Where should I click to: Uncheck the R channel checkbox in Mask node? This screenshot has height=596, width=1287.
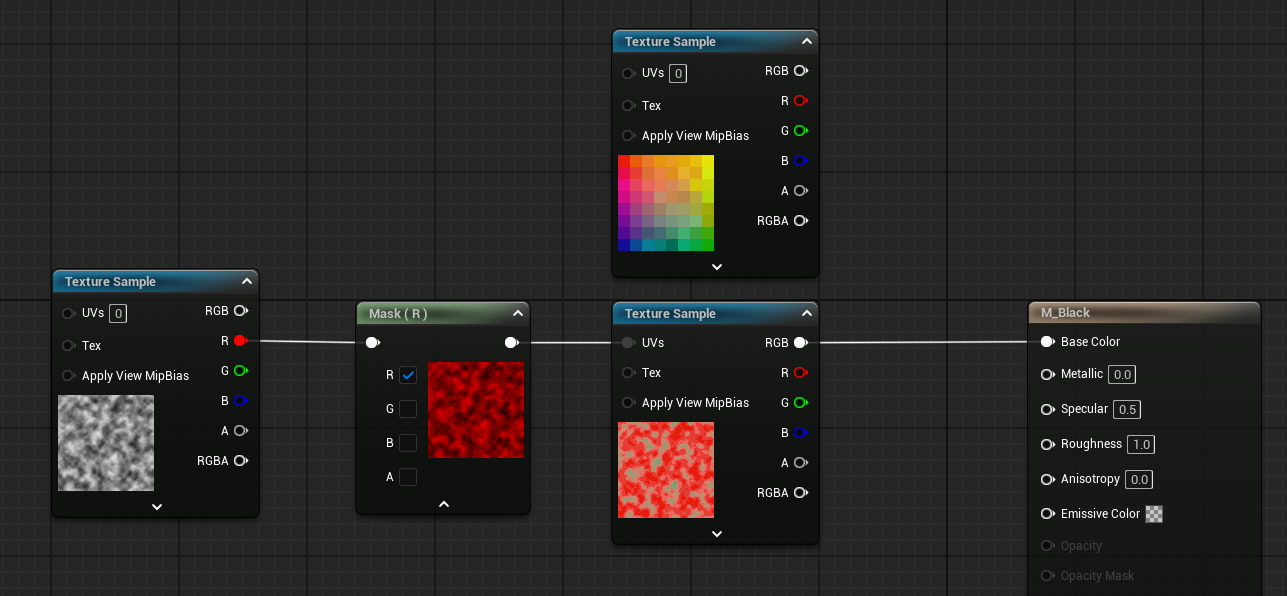[408, 375]
